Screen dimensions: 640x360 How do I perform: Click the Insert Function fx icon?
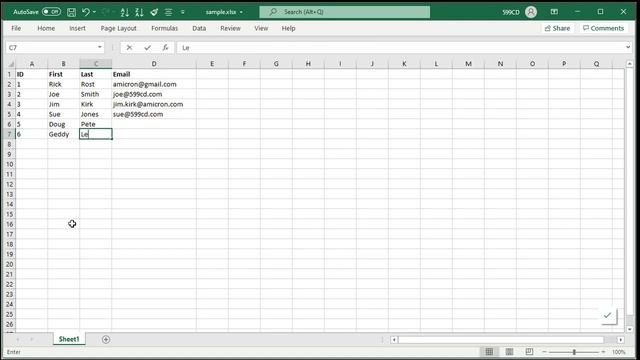pos(165,48)
